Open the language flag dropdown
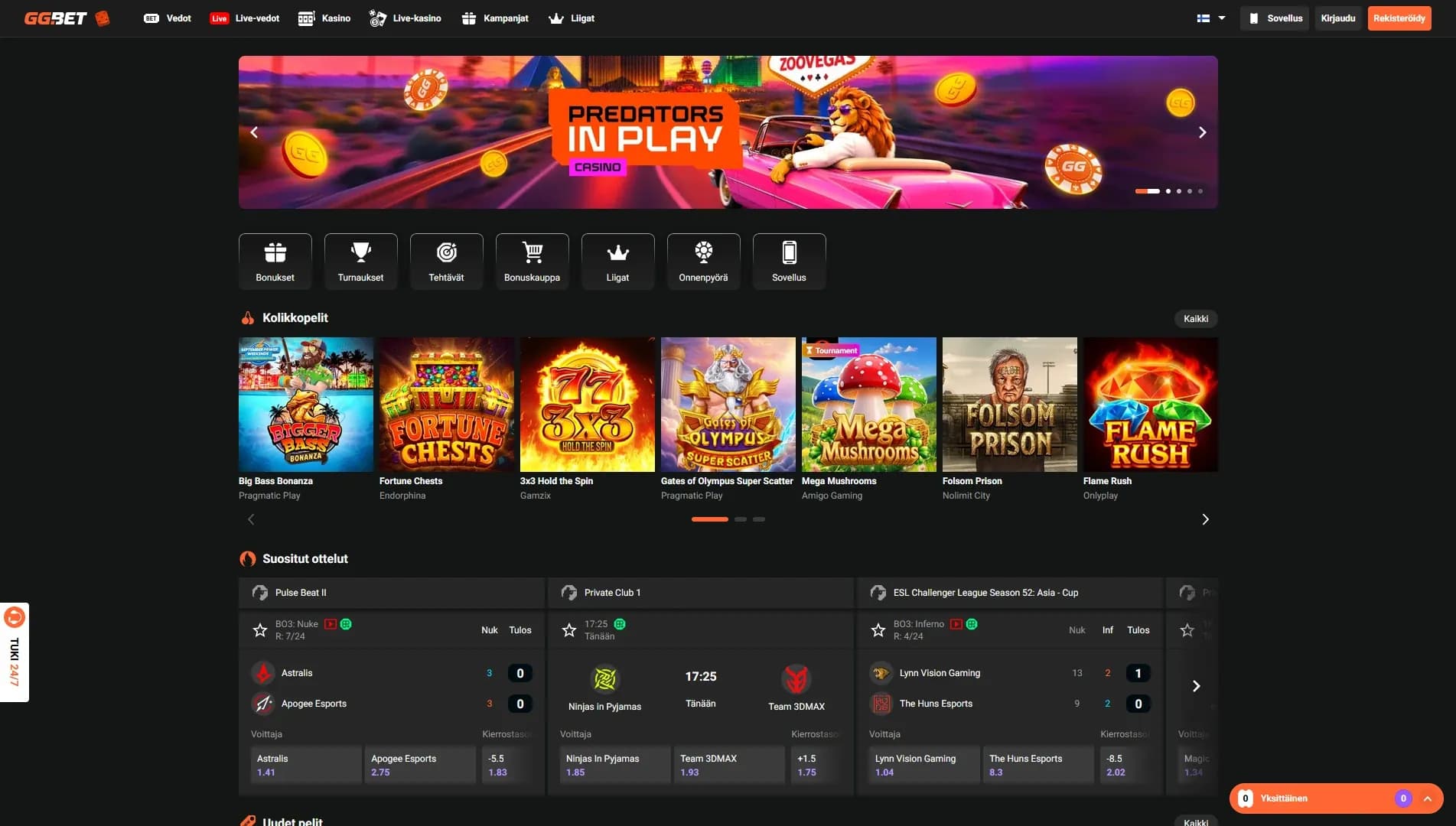 pyautogui.click(x=1211, y=18)
